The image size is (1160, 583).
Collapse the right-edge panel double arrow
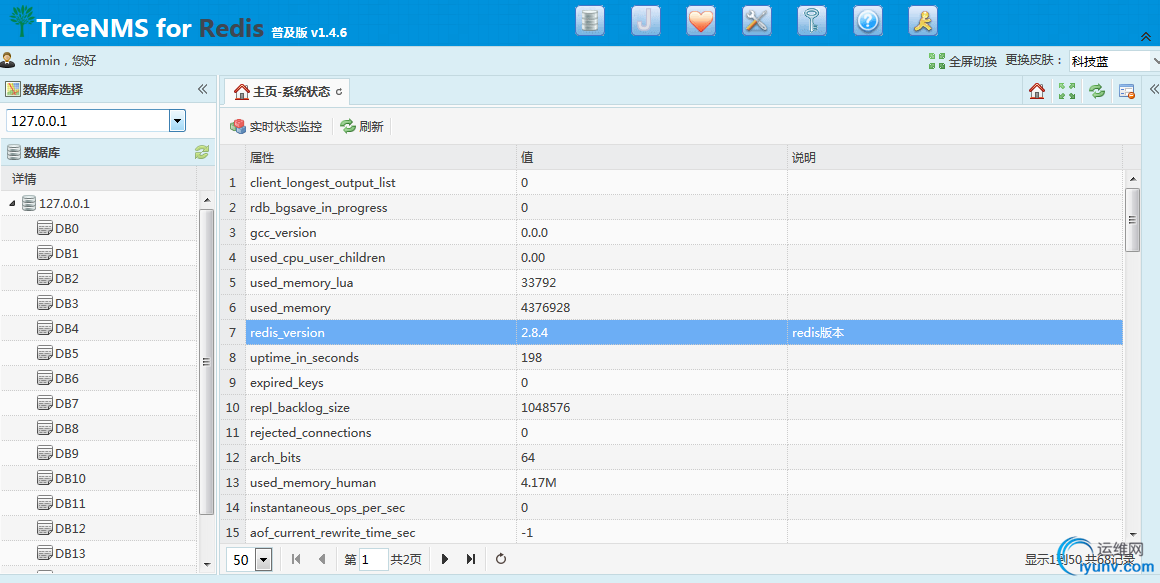click(1154, 90)
